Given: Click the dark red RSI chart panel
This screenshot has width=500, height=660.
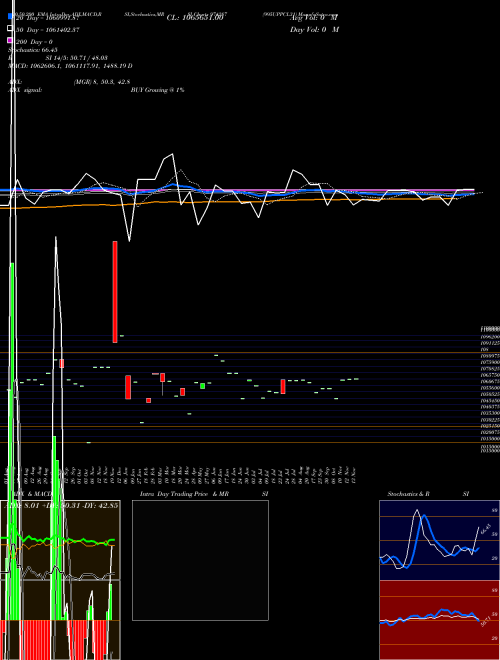Looking at the screenshot, I should tap(439, 620).
